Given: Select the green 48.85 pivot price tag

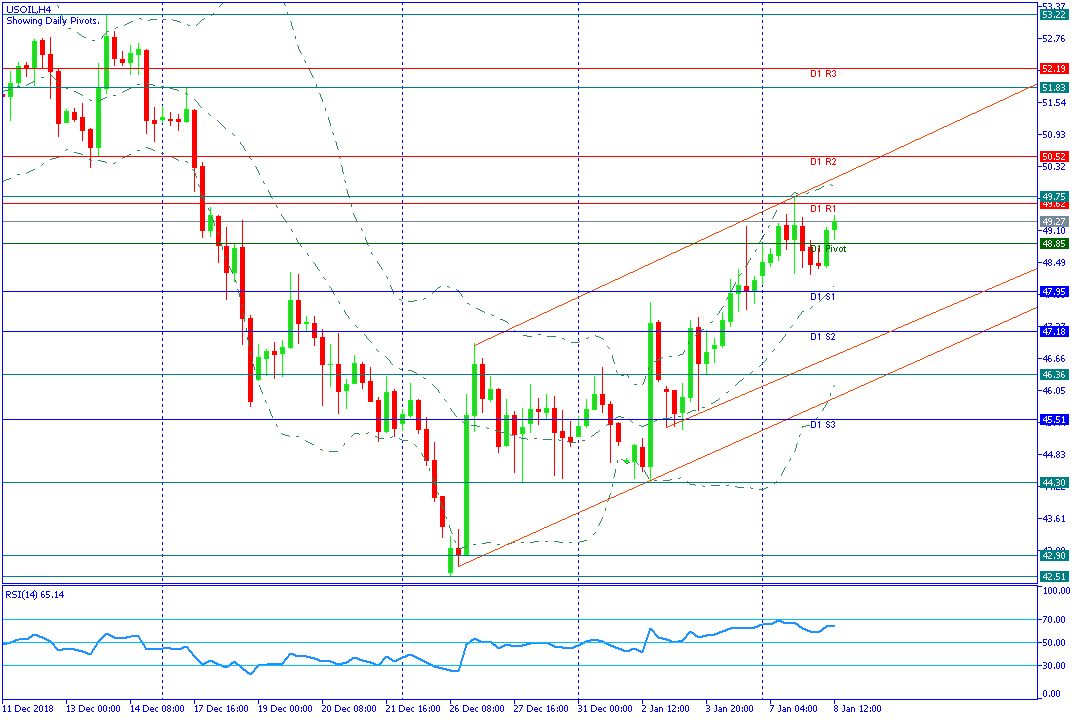Looking at the screenshot, I should pyautogui.click(x=1053, y=243).
